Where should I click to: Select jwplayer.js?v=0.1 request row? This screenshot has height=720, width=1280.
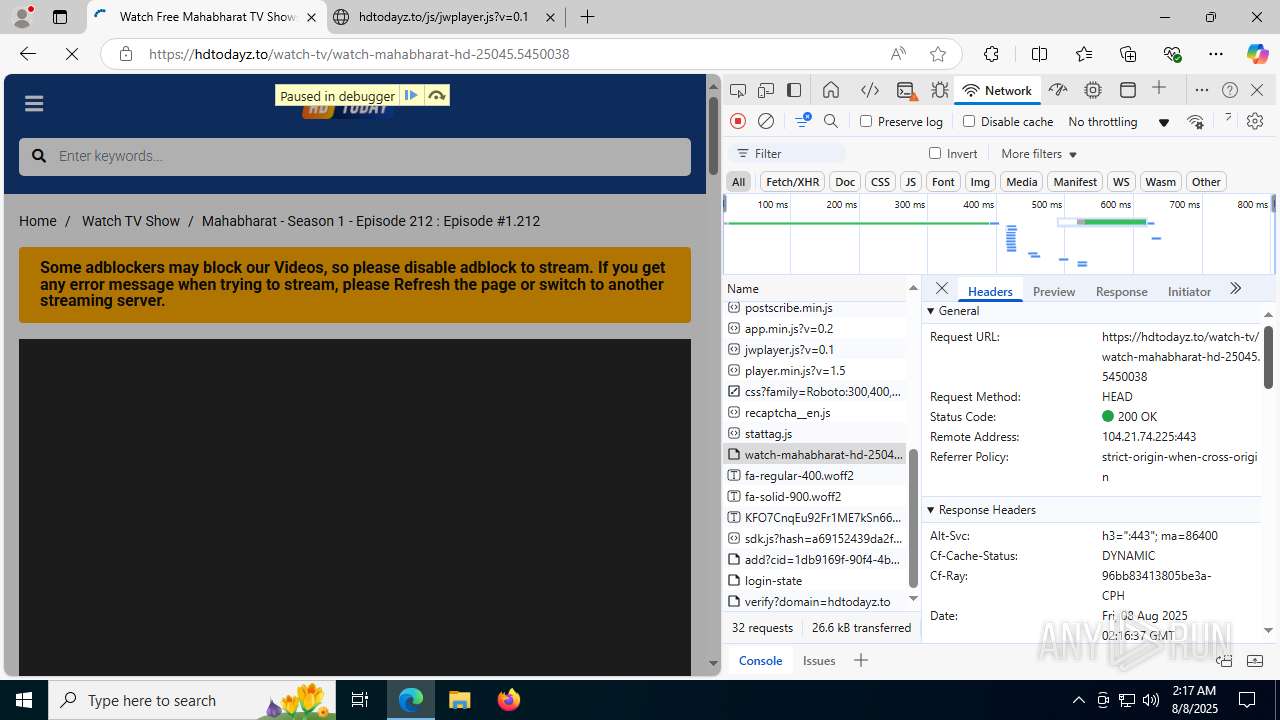(815, 349)
